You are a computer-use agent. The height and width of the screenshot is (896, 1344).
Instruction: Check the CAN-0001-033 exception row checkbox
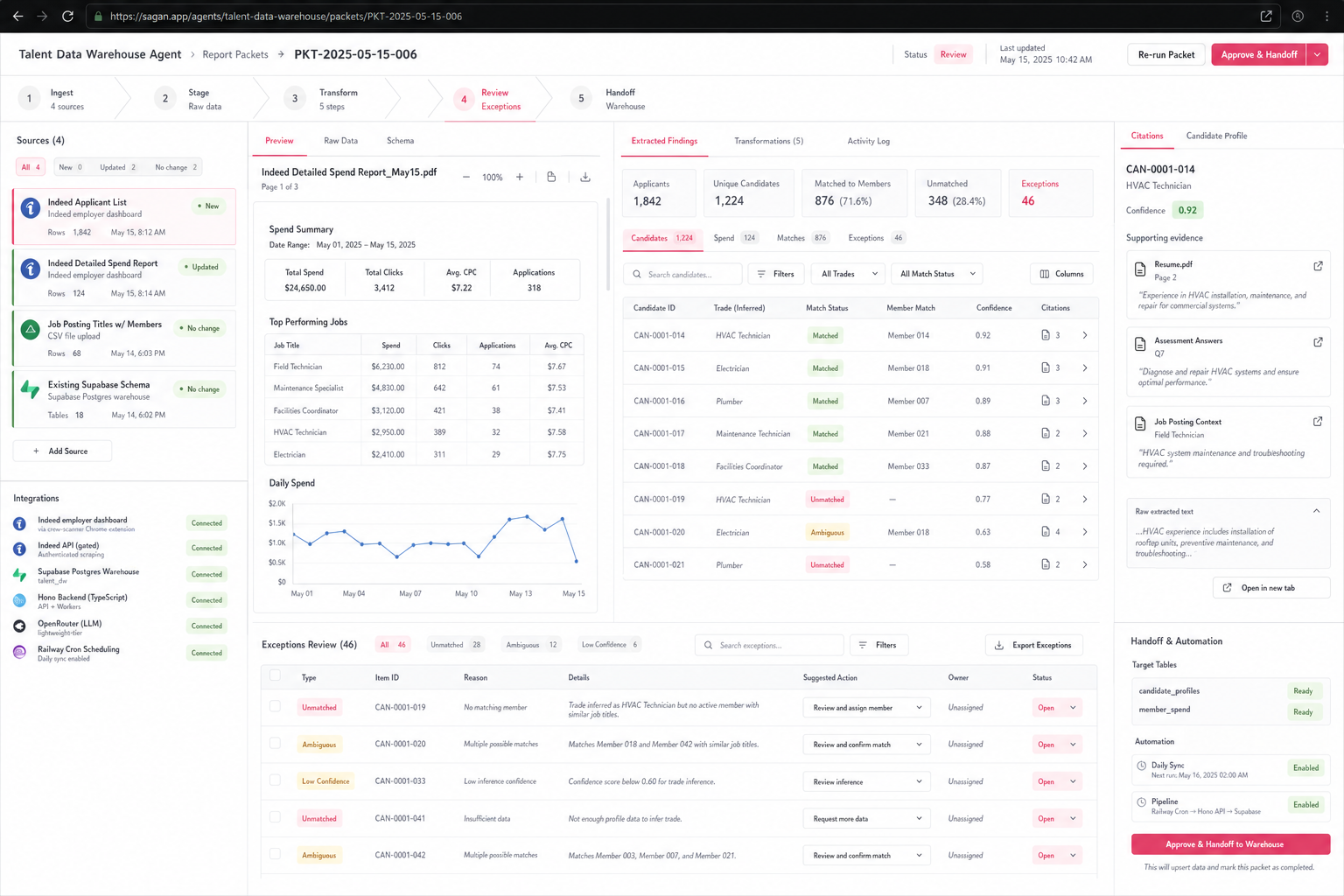click(x=275, y=780)
